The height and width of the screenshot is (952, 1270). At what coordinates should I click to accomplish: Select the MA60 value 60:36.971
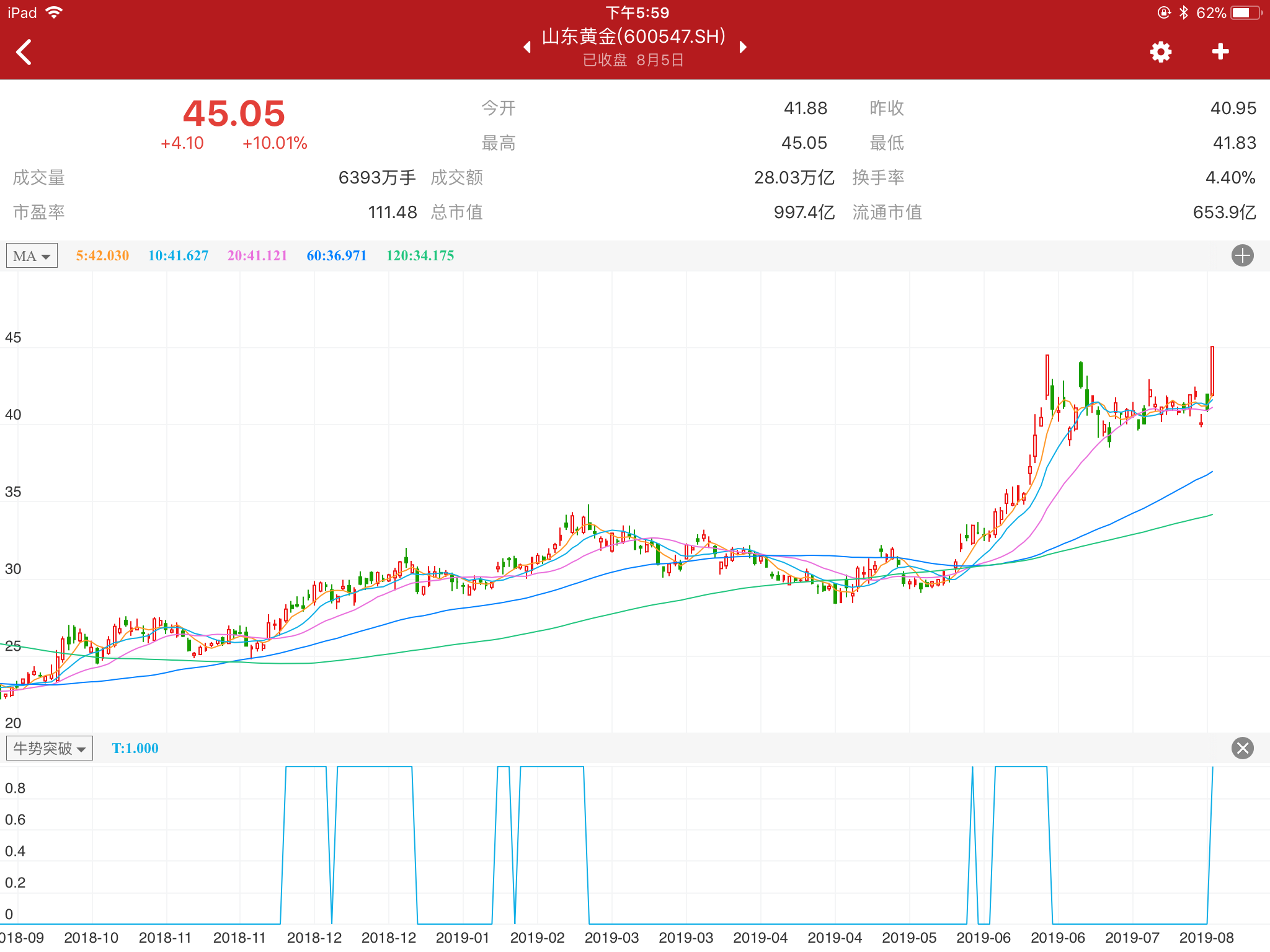coord(337,255)
